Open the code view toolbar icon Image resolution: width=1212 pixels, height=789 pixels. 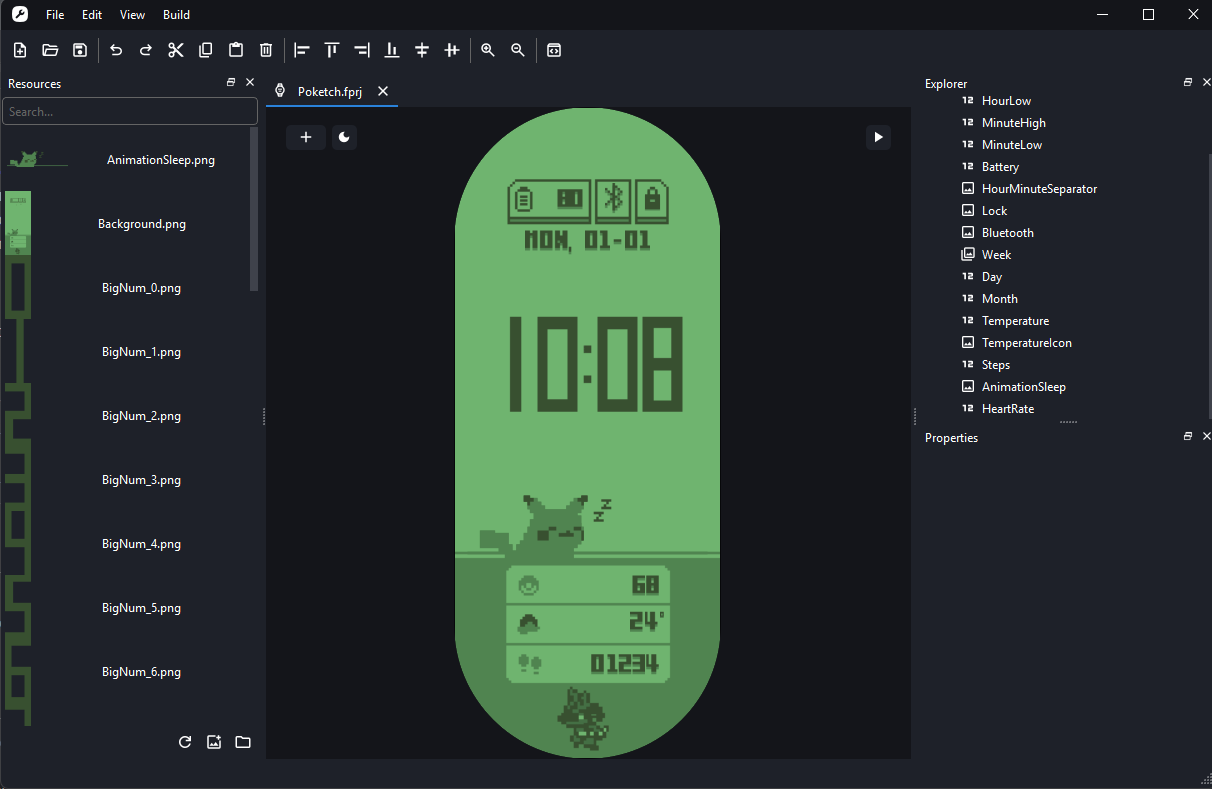tap(554, 50)
